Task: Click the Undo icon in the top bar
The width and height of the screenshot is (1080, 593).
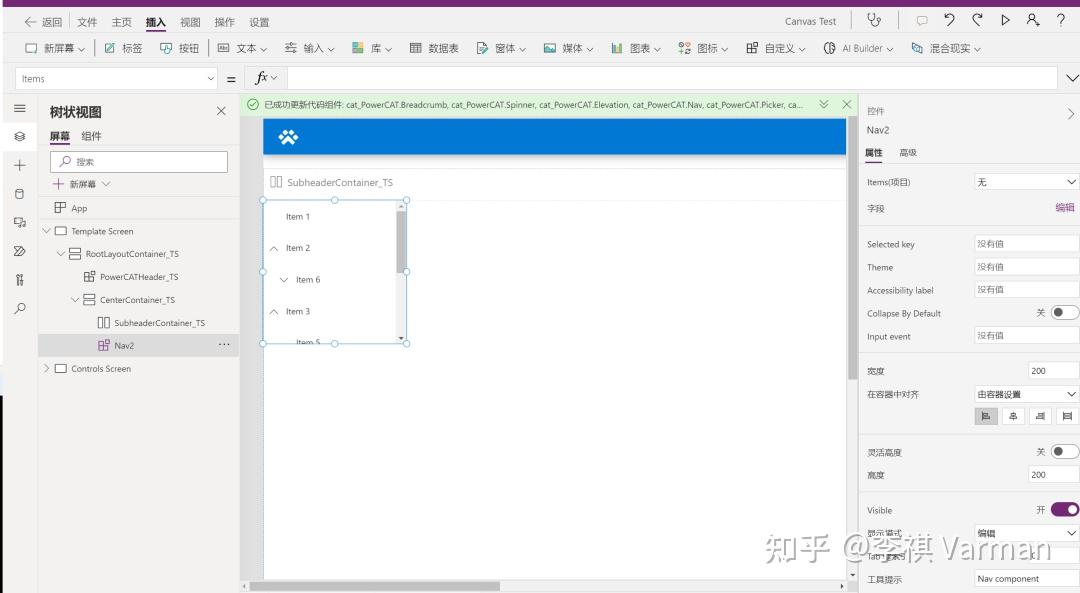Action: point(949,21)
